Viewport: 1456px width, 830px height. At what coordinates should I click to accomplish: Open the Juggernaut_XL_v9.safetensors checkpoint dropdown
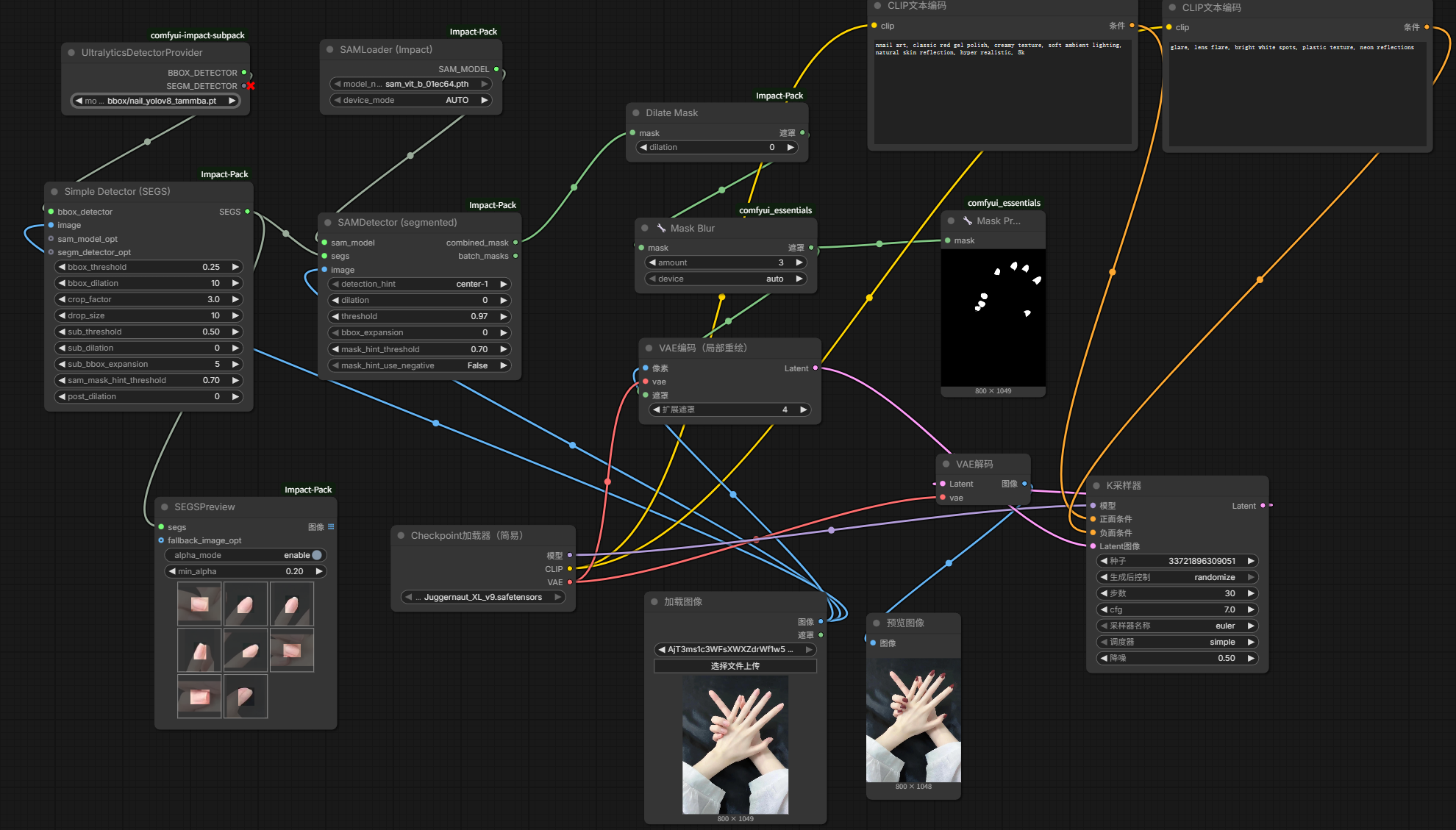point(482,597)
